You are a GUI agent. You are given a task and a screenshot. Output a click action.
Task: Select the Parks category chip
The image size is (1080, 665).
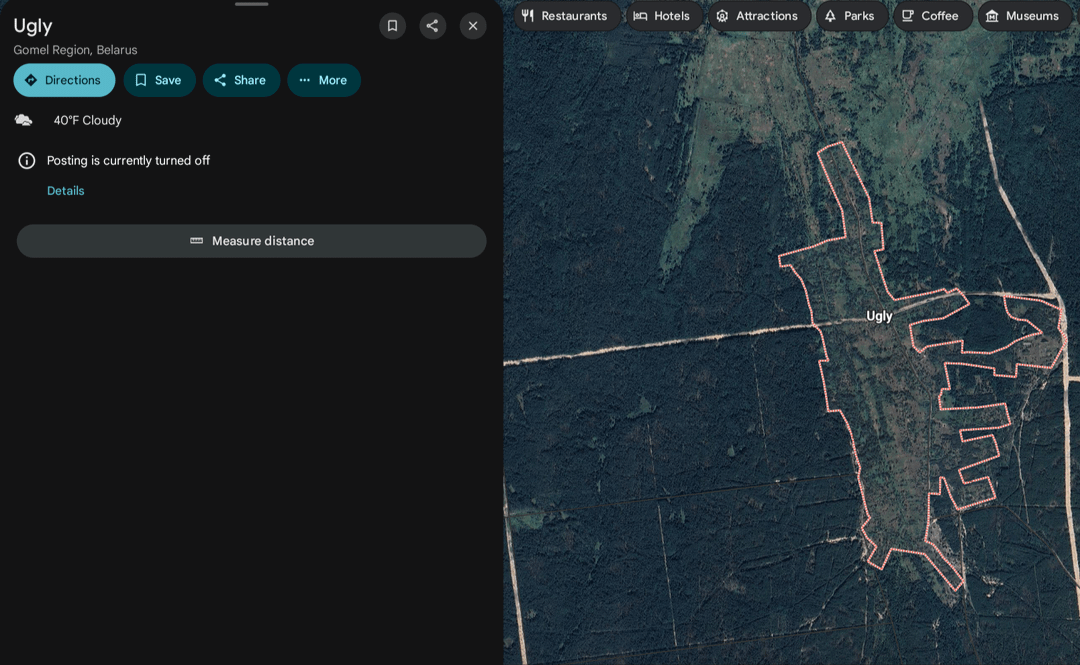tap(850, 16)
